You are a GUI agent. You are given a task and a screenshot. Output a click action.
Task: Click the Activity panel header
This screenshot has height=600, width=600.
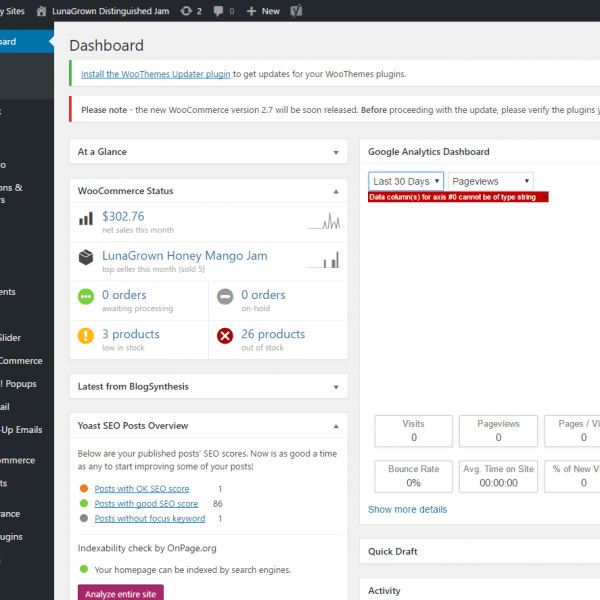tap(480, 590)
